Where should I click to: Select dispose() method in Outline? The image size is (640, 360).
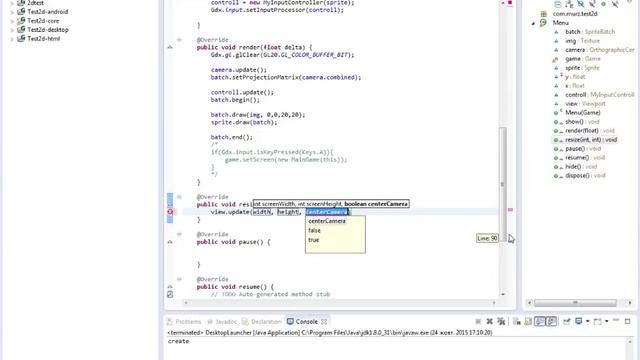(x=585, y=176)
